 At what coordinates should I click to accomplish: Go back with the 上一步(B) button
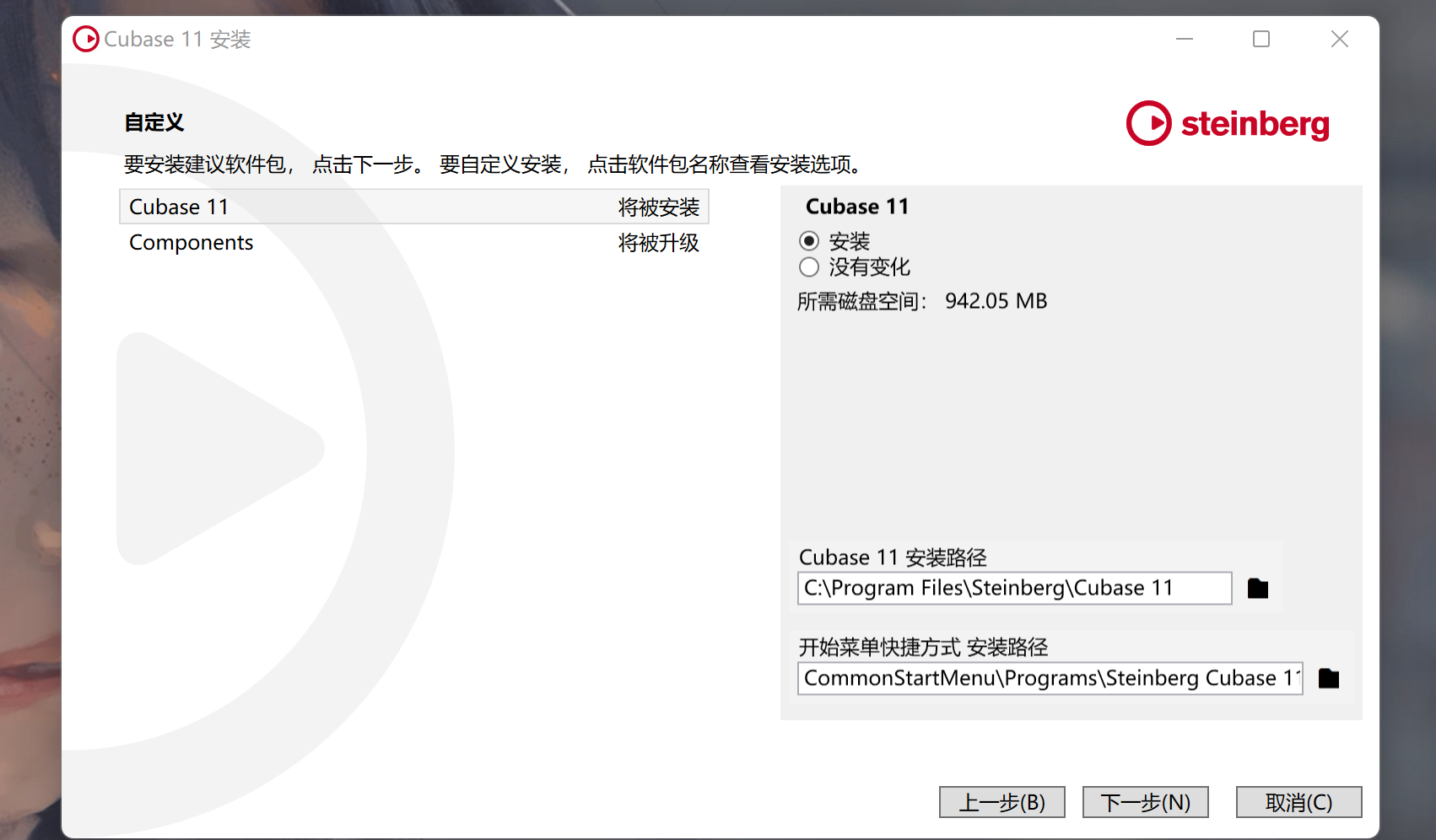[x=1001, y=802]
